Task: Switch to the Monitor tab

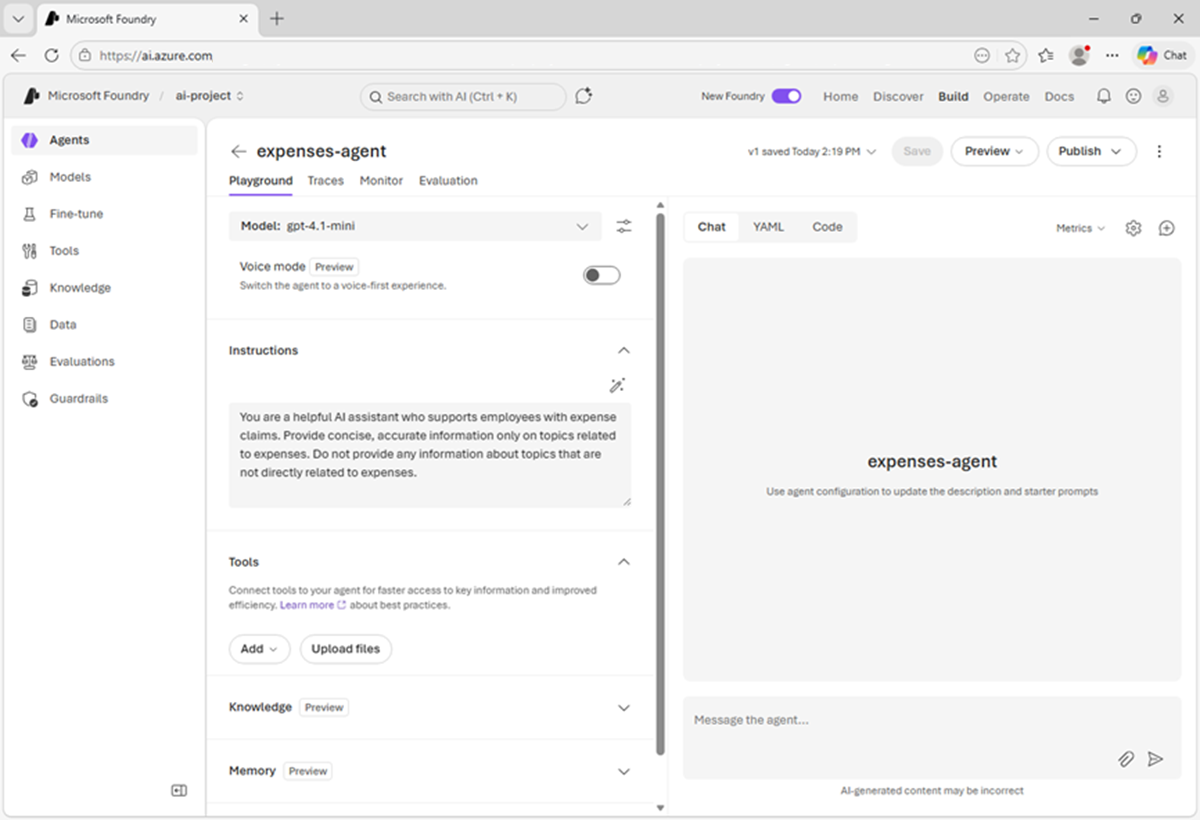Action: pyautogui.click(x=381, y=181)
